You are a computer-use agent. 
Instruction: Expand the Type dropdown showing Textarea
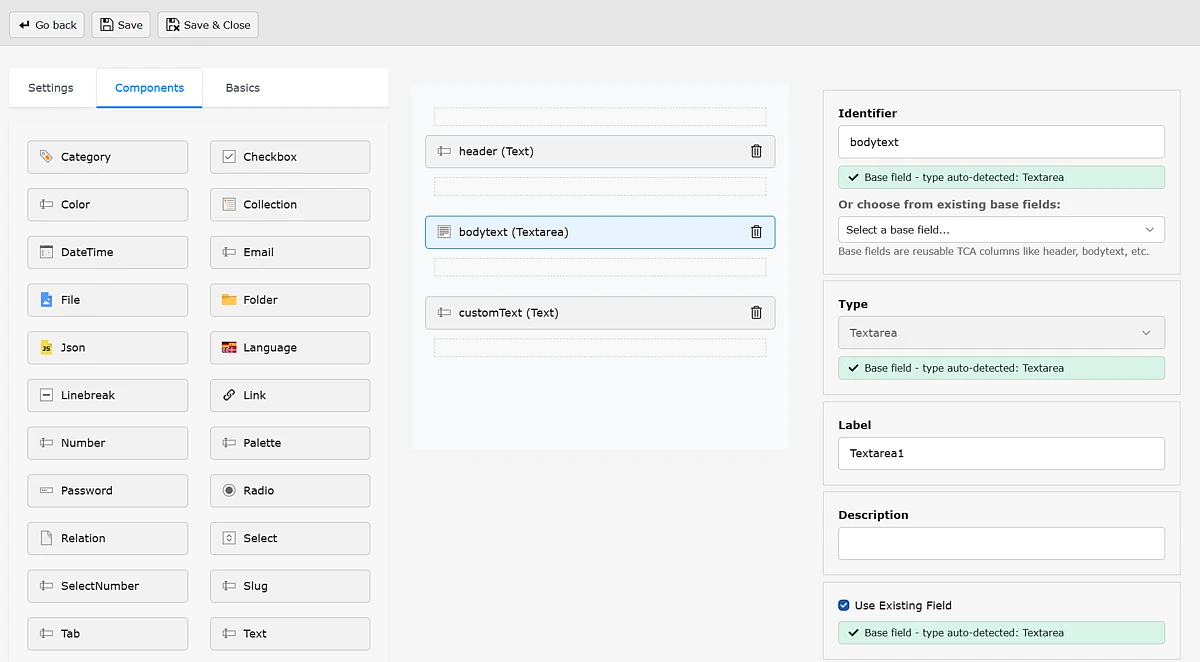pos(1001,333)
